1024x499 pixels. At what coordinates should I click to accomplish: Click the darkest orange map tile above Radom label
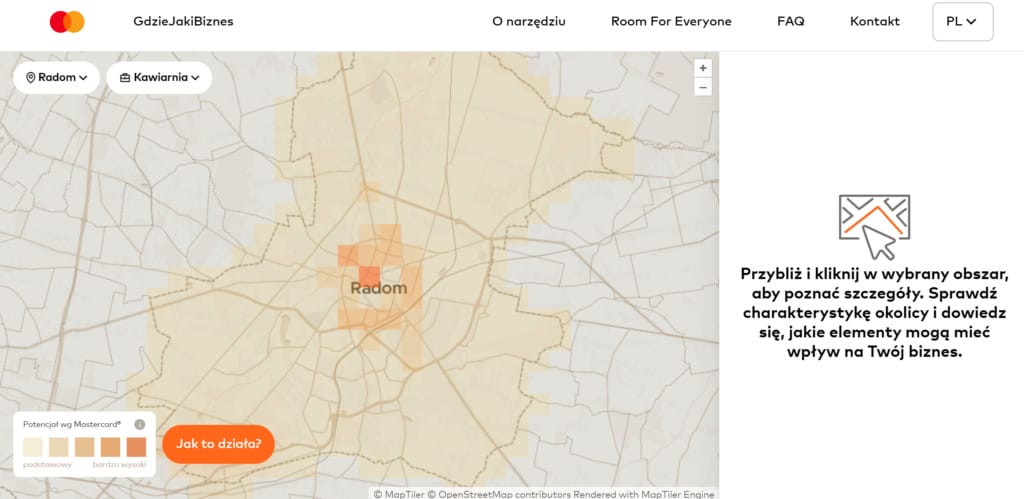coord(369,276)
